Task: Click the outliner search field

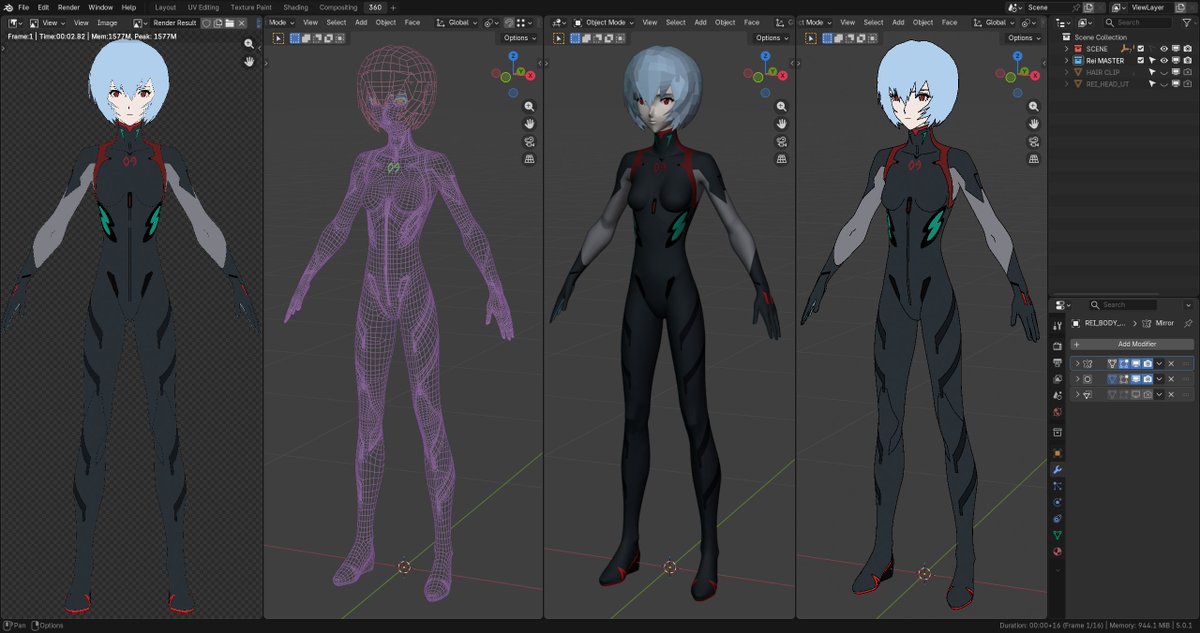Action: click(x=1139, y=22)
